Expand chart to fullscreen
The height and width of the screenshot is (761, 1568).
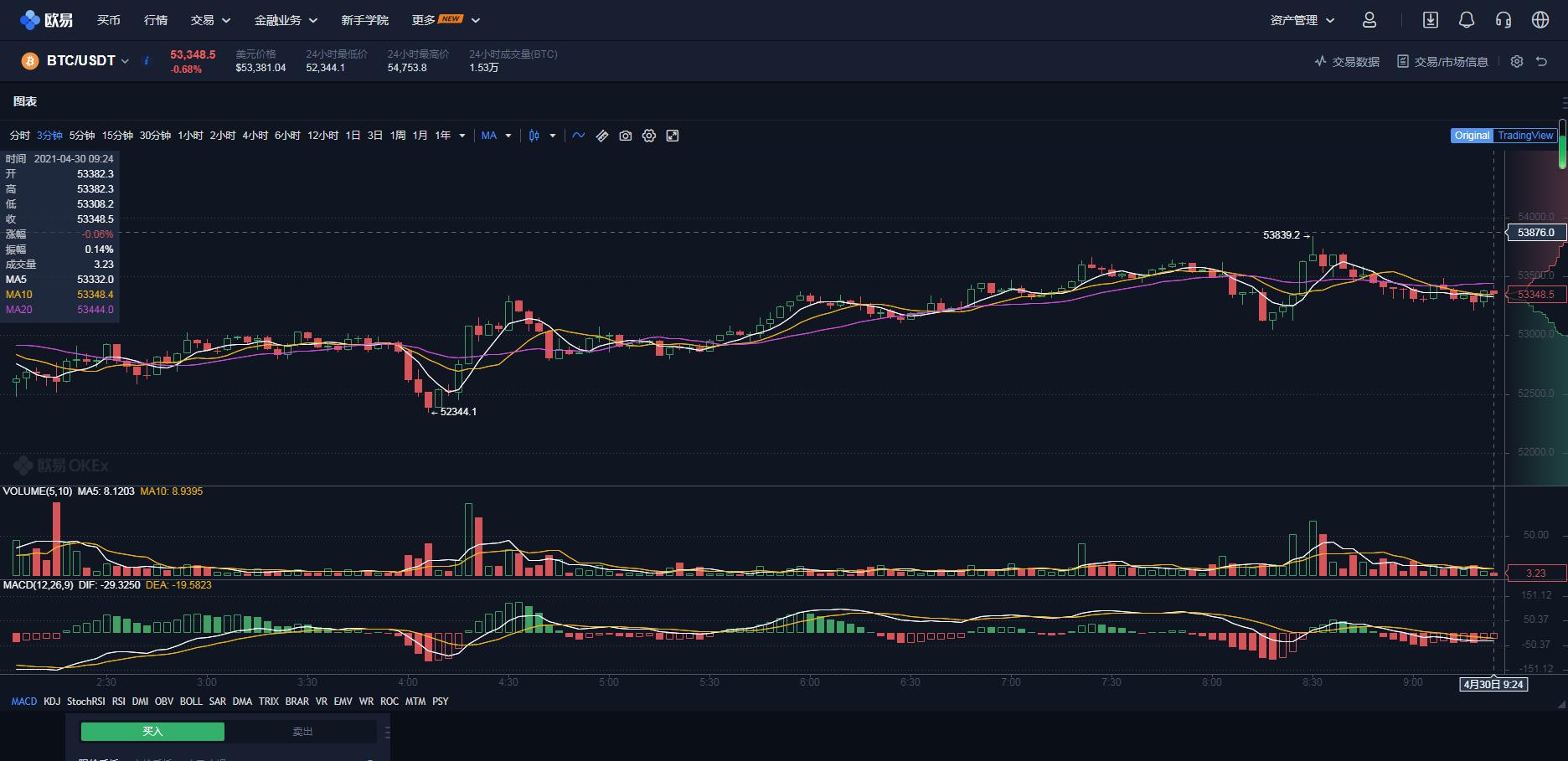coord(673,136)
